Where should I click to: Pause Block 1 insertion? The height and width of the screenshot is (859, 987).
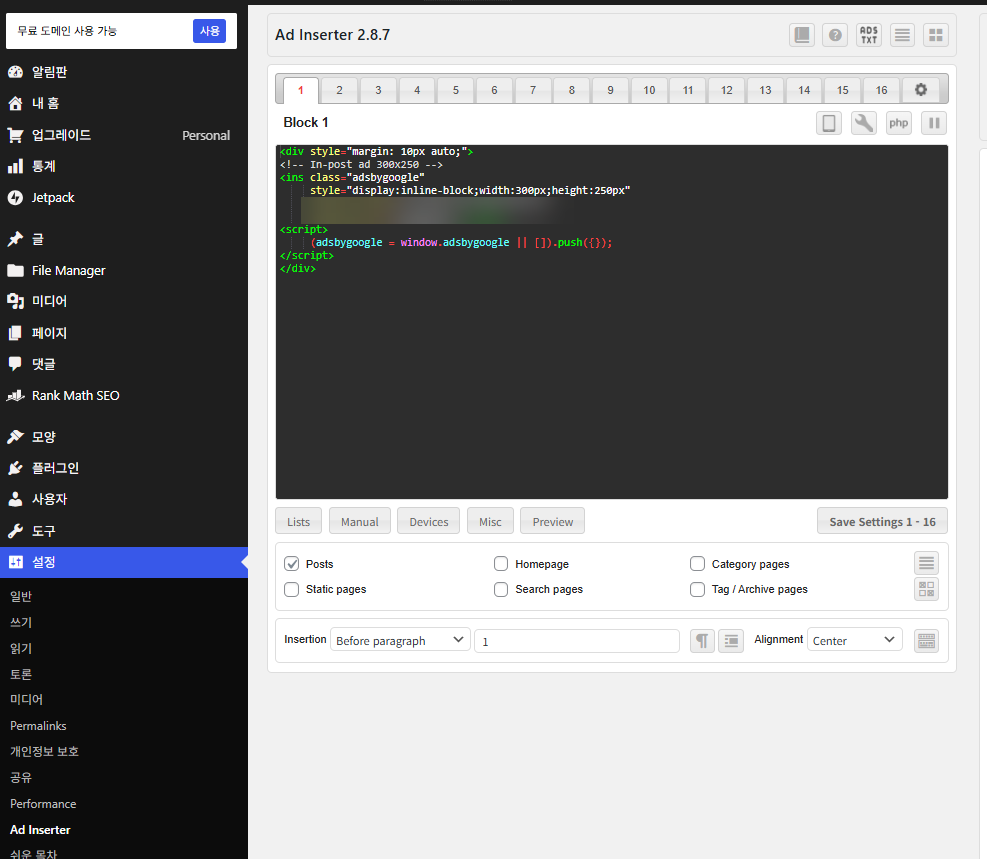click(933, 123)
